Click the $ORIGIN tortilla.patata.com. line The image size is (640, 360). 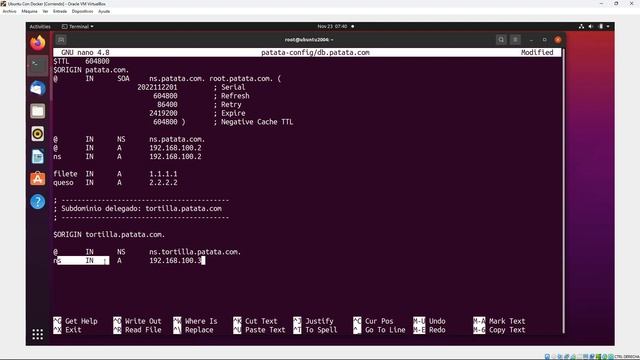(109, 235)
